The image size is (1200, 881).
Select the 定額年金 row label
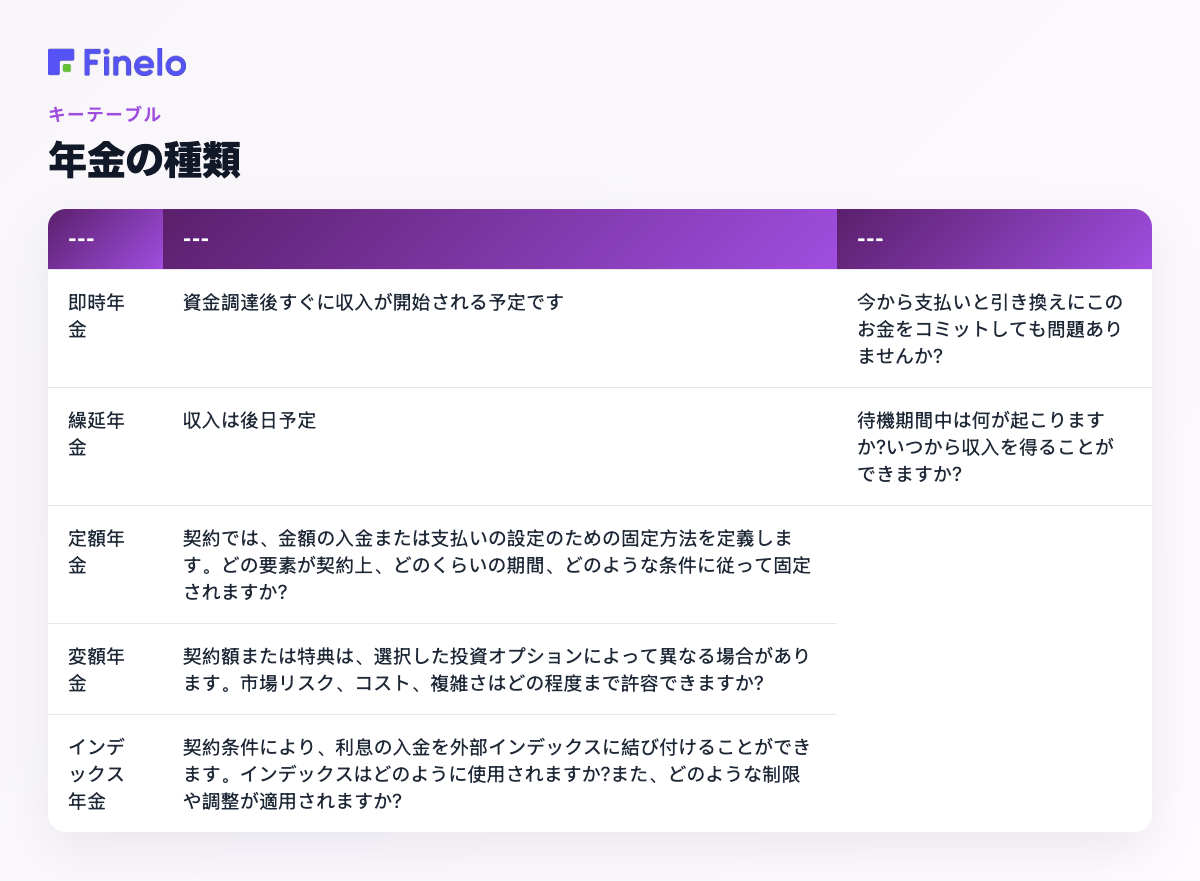click(x=96, y=552)
